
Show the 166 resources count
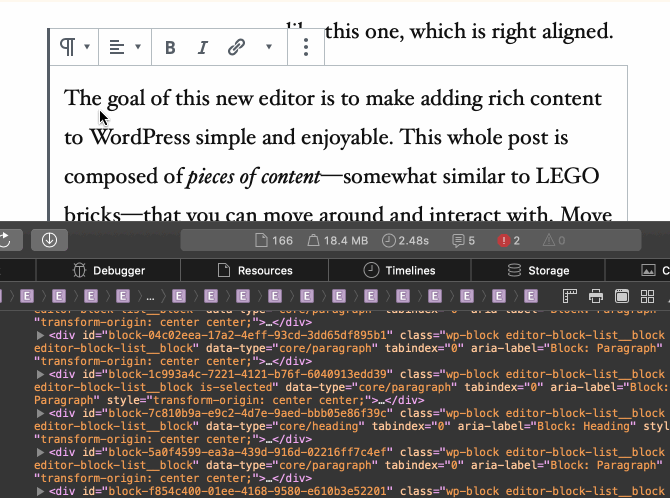273,241
